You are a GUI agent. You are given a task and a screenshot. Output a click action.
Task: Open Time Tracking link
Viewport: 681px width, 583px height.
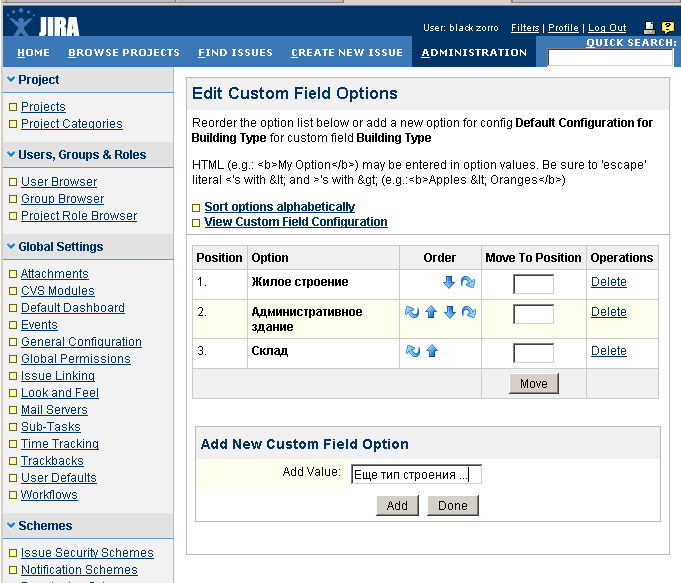coord(60,444)
